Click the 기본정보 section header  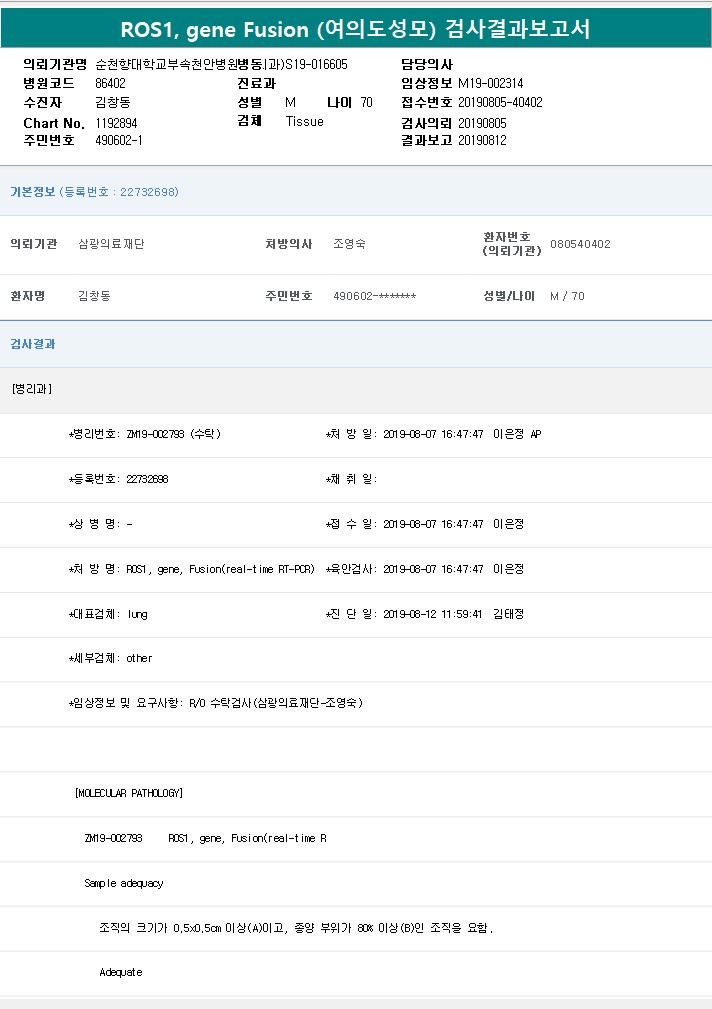(x=32, y=191)
